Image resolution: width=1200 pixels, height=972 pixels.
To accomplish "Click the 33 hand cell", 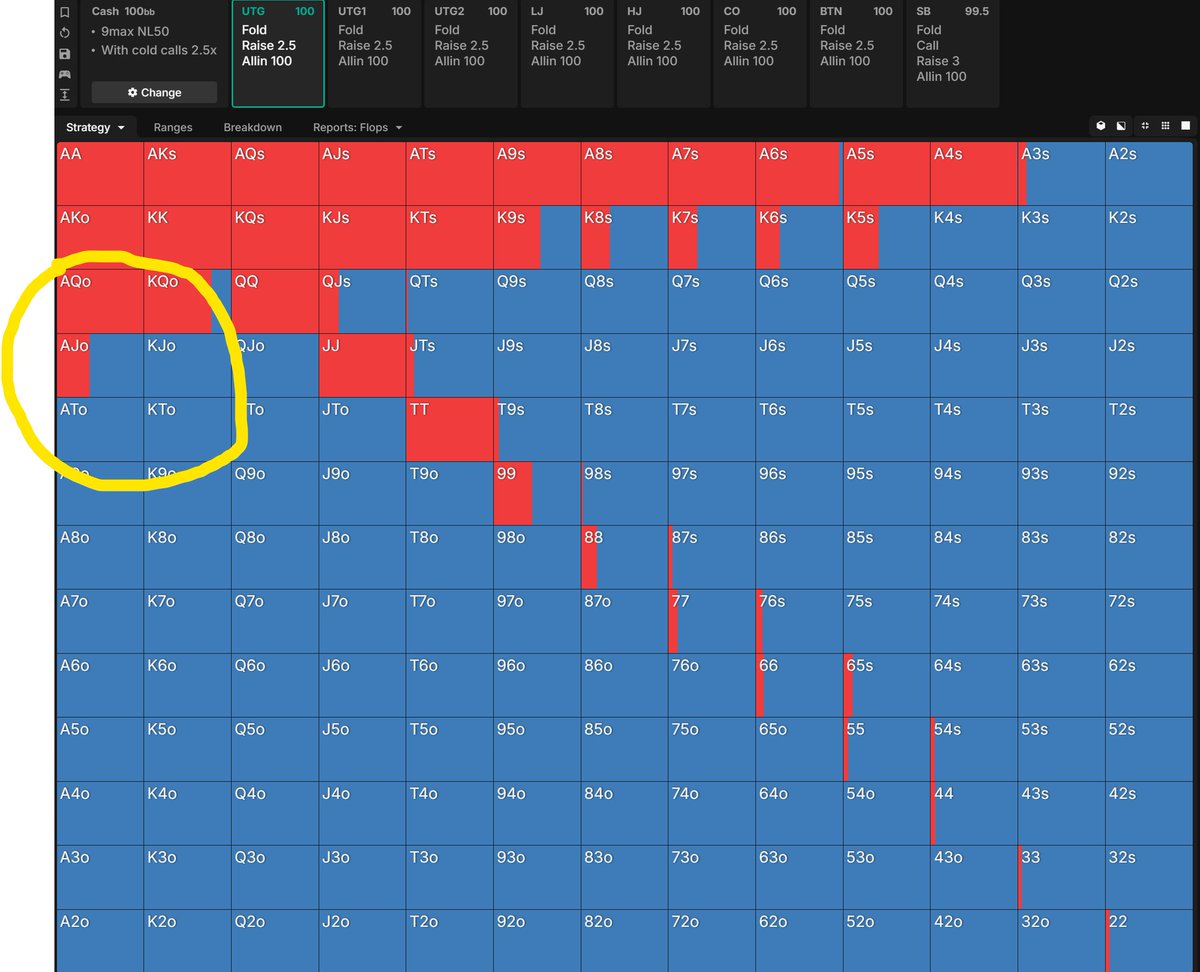I will click(1062, 878).
